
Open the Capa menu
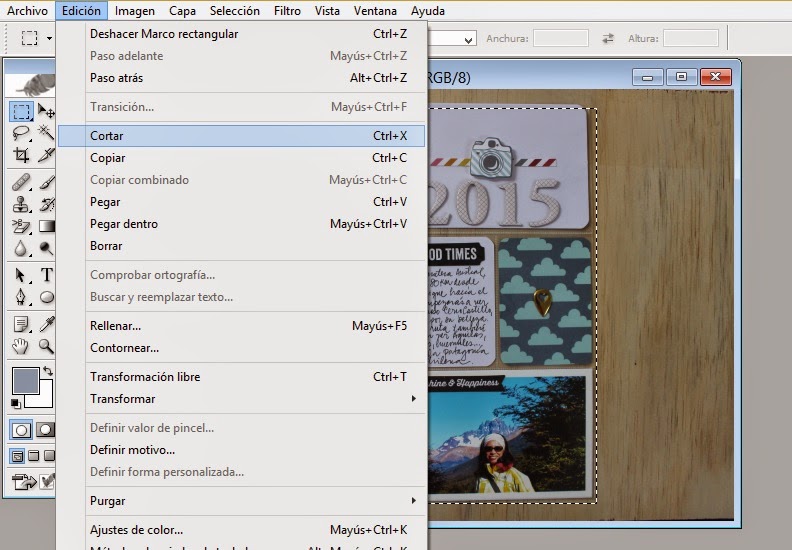pos(182,11)
